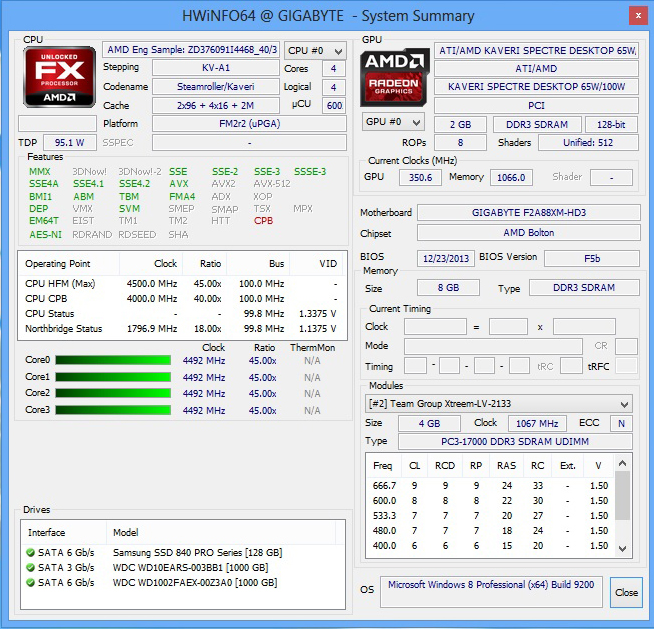Click the module type PC3-17000 DDR3 SDRAM UDIMM
This screenshot has width=654, height=629.
[515, 442]
